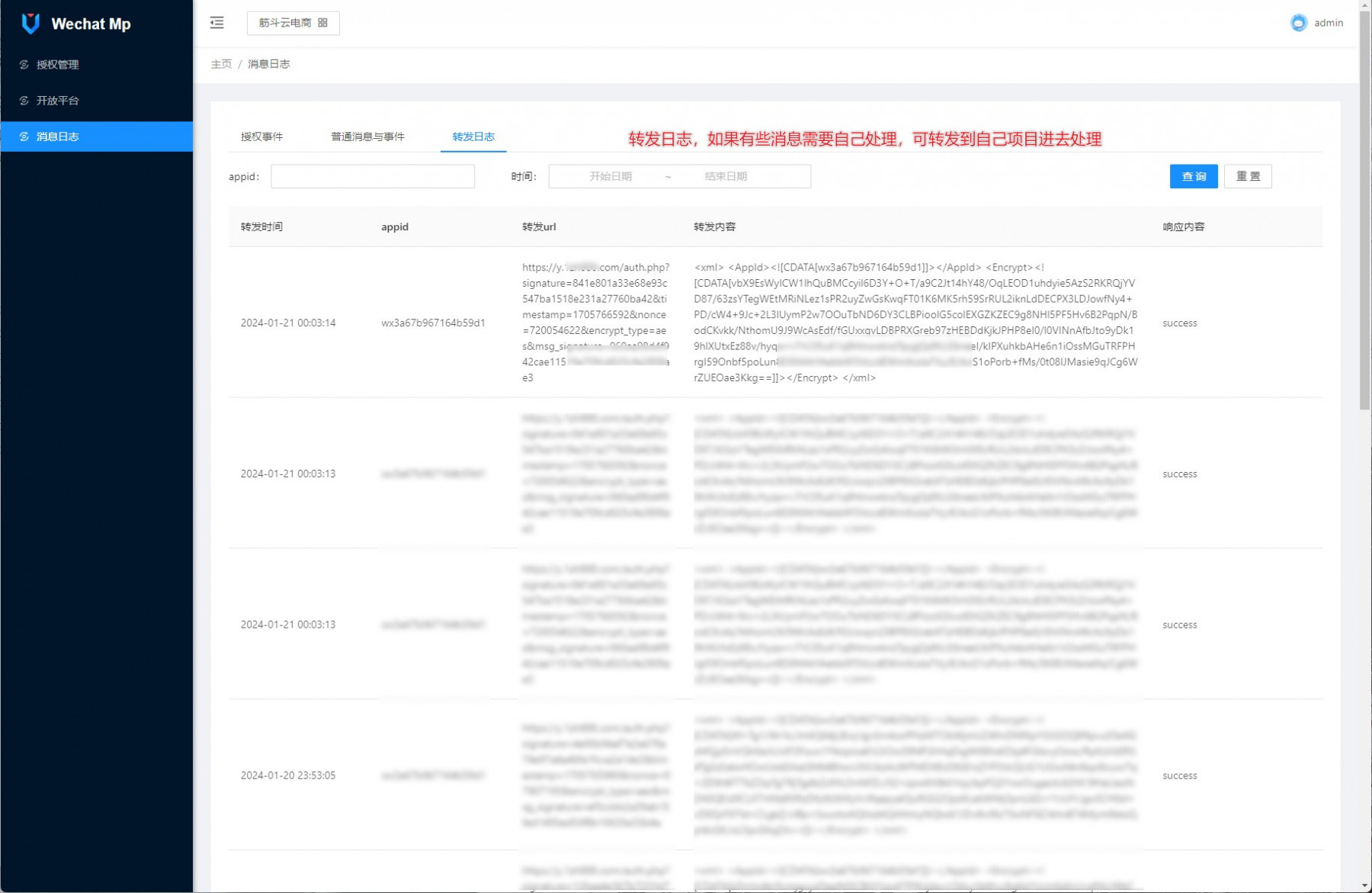Click the 2024-01-21 00:03:14 timestamp cell

coord(288,323)
